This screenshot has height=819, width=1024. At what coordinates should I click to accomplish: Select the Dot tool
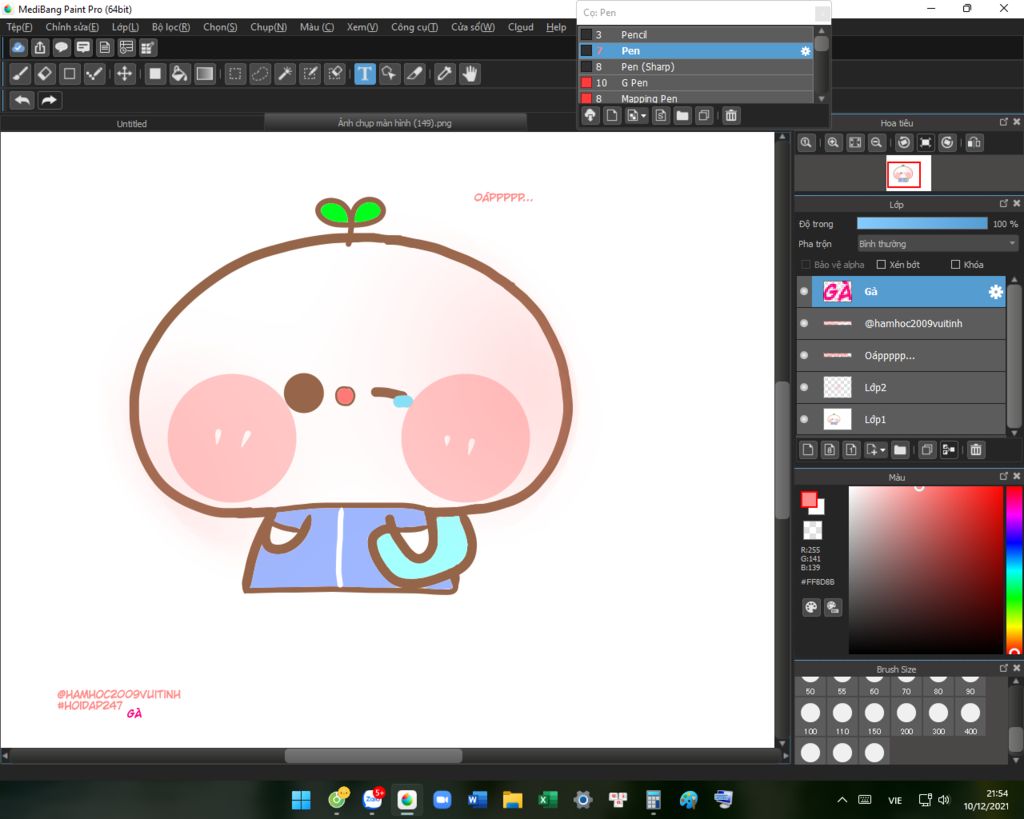[x=94, y=74]
